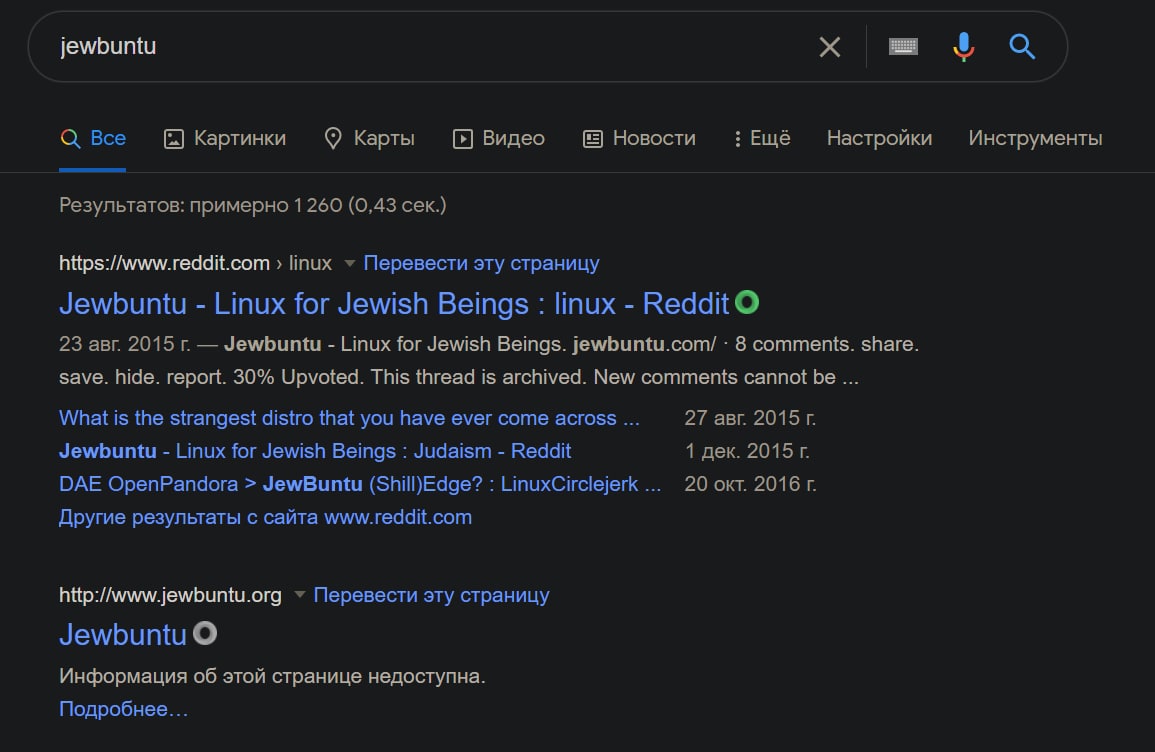Clear the search query with the X icon
This screenshot has height=752, width=1155.
[829, 47]
